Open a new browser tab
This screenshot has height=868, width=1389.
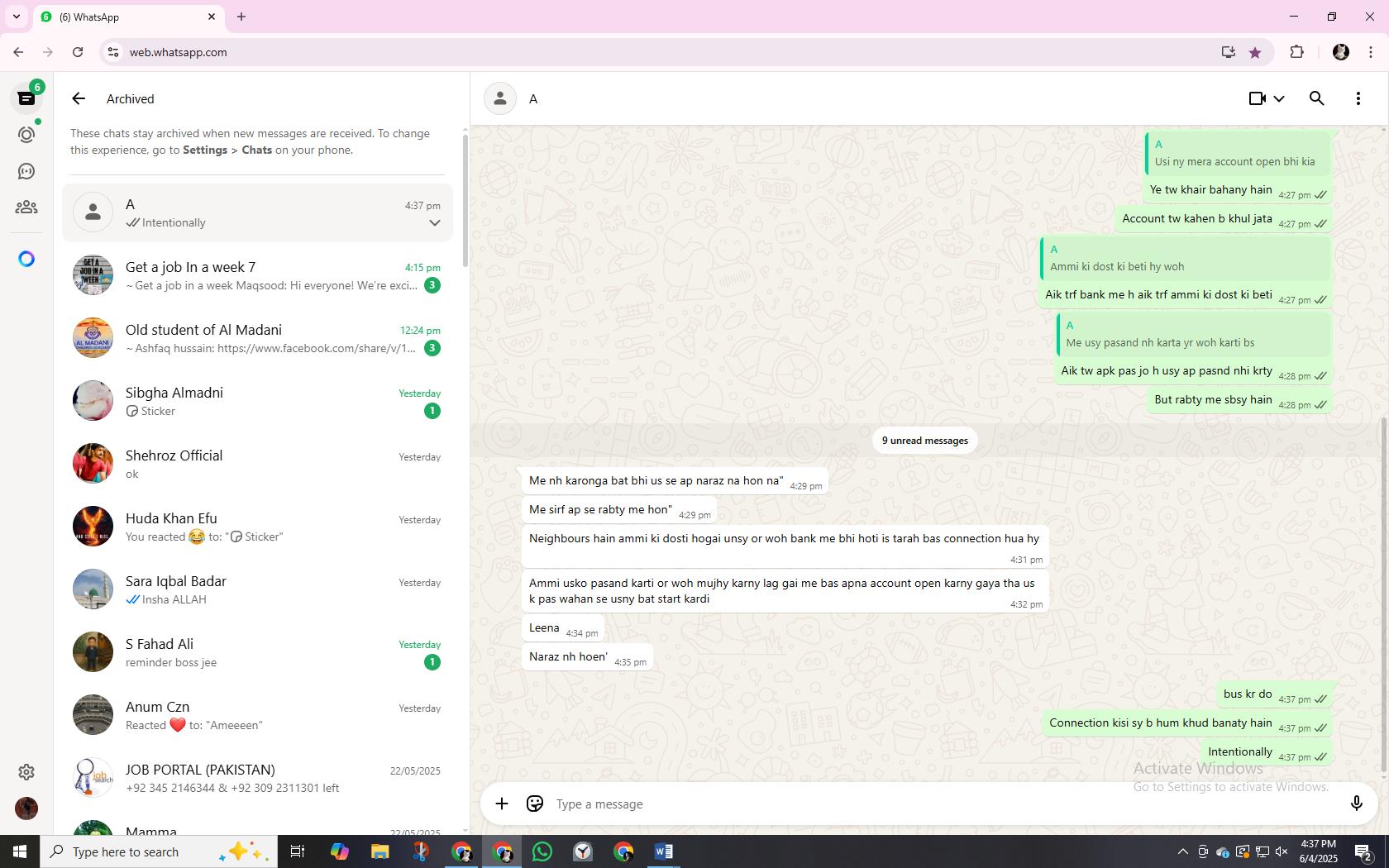coord(241,17)
